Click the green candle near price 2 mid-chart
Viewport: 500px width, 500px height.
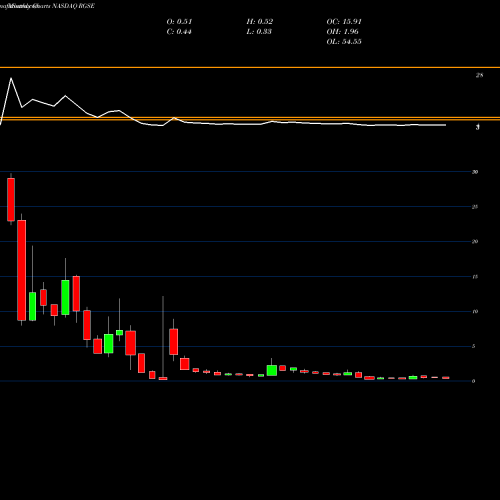[272, 370]
